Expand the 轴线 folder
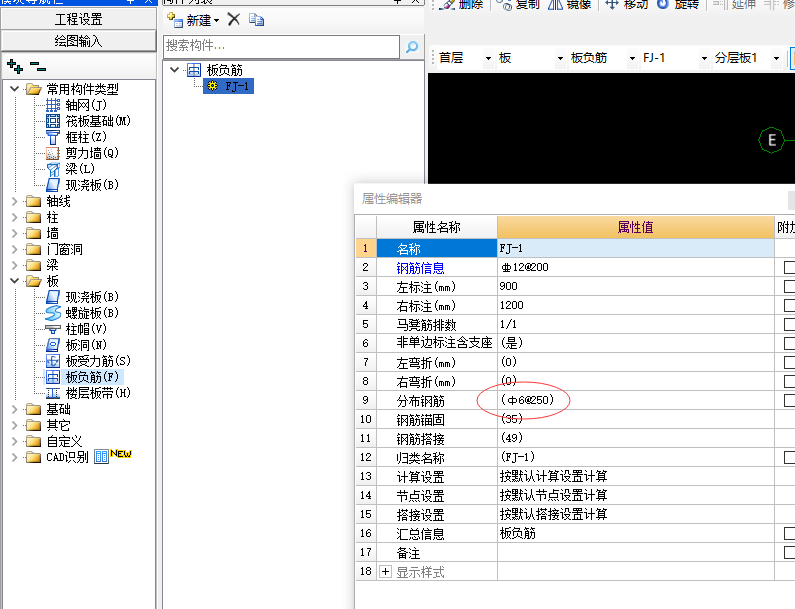Image resolution: width=795 pixels, height=609 pixels. click(x=14, y=201)
